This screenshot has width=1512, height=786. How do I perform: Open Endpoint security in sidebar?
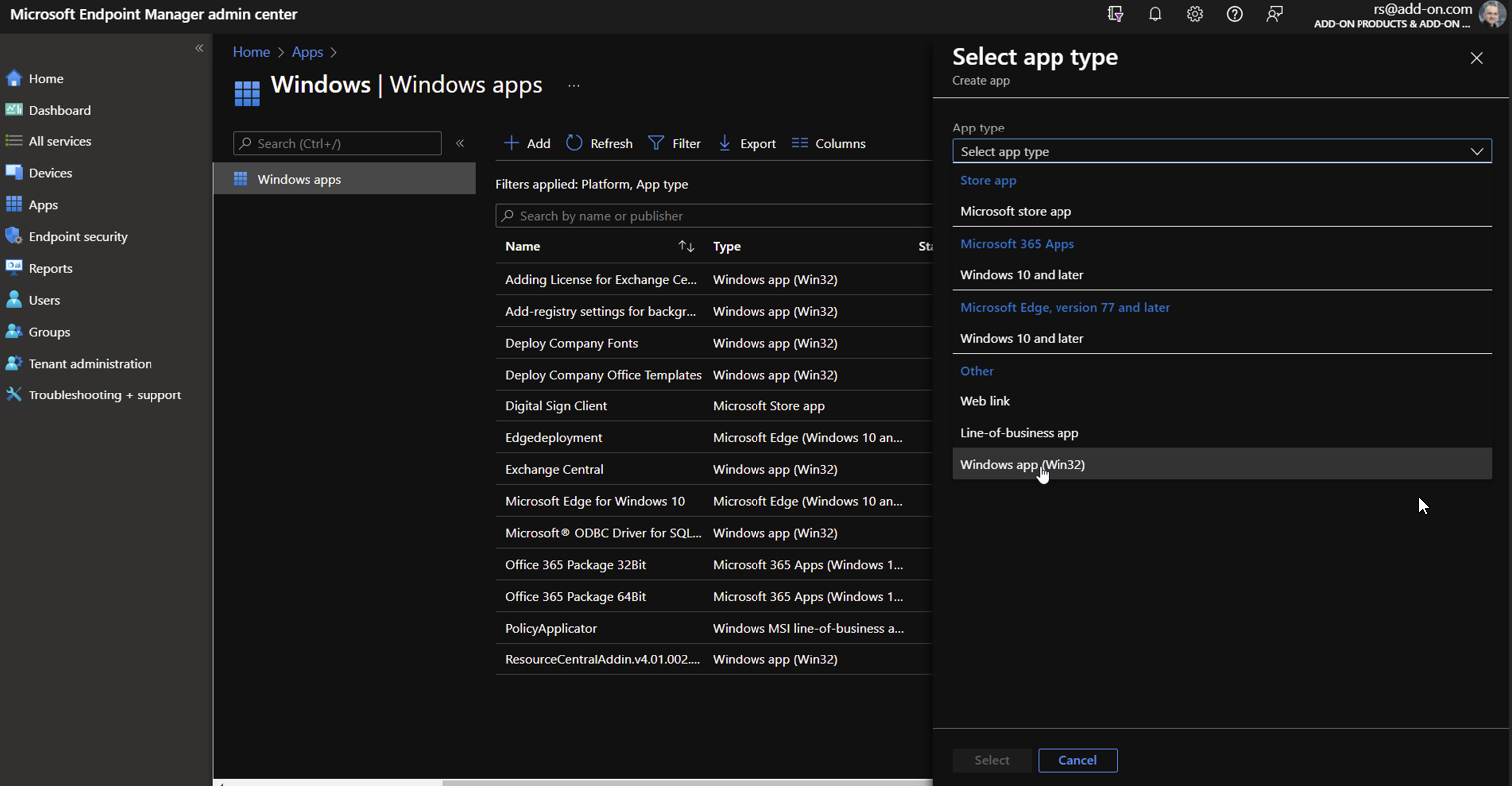(x=78, y=237)
